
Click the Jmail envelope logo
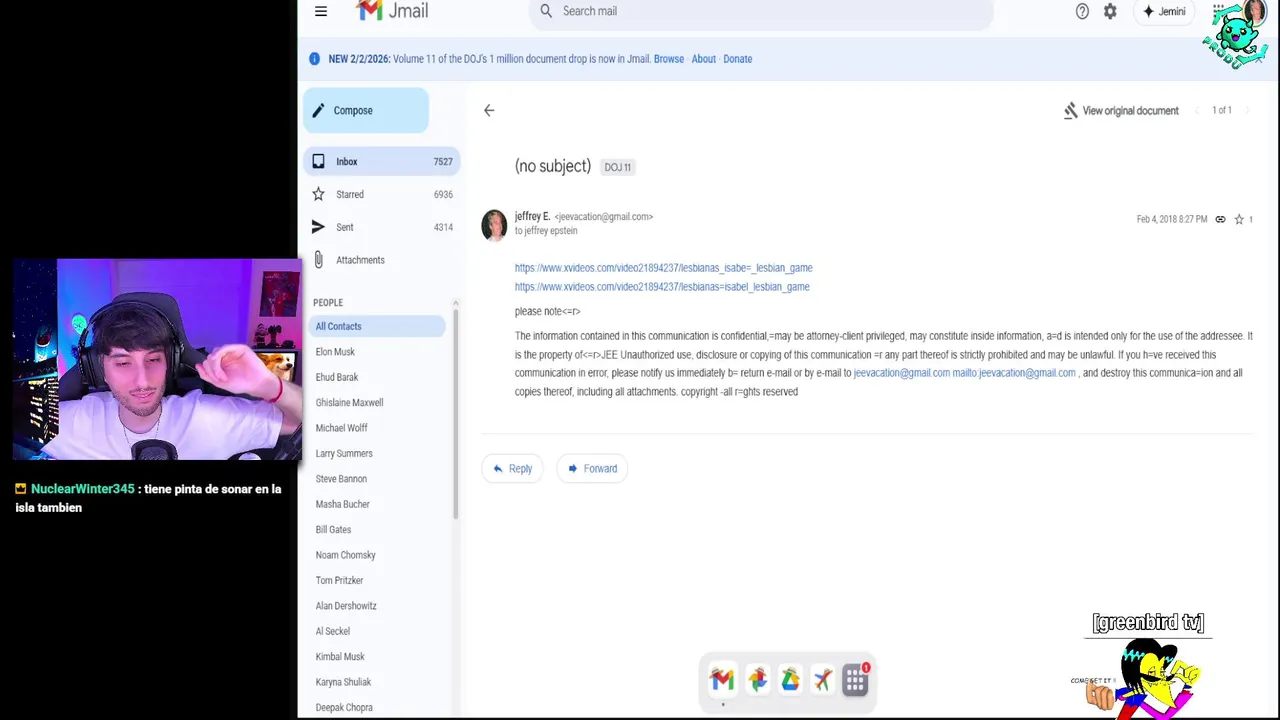click(x=369, y=10)
